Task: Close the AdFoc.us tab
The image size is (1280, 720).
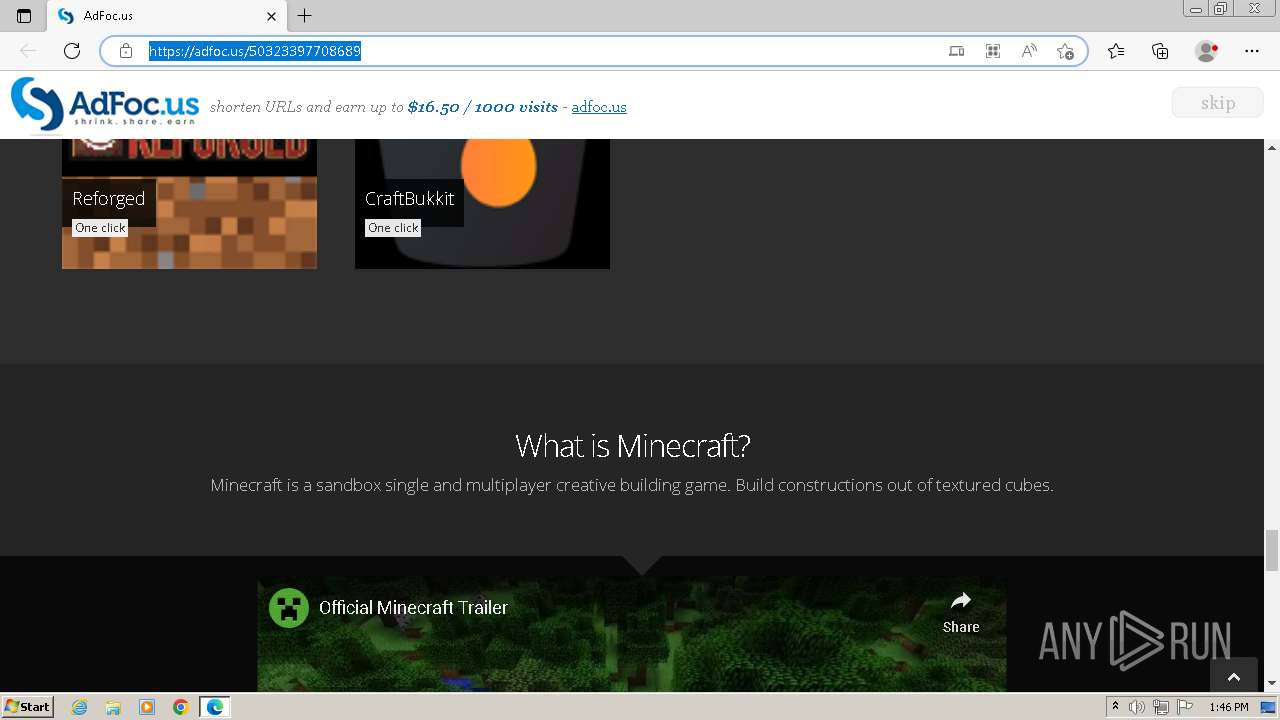Action: [x=272, y=16]
